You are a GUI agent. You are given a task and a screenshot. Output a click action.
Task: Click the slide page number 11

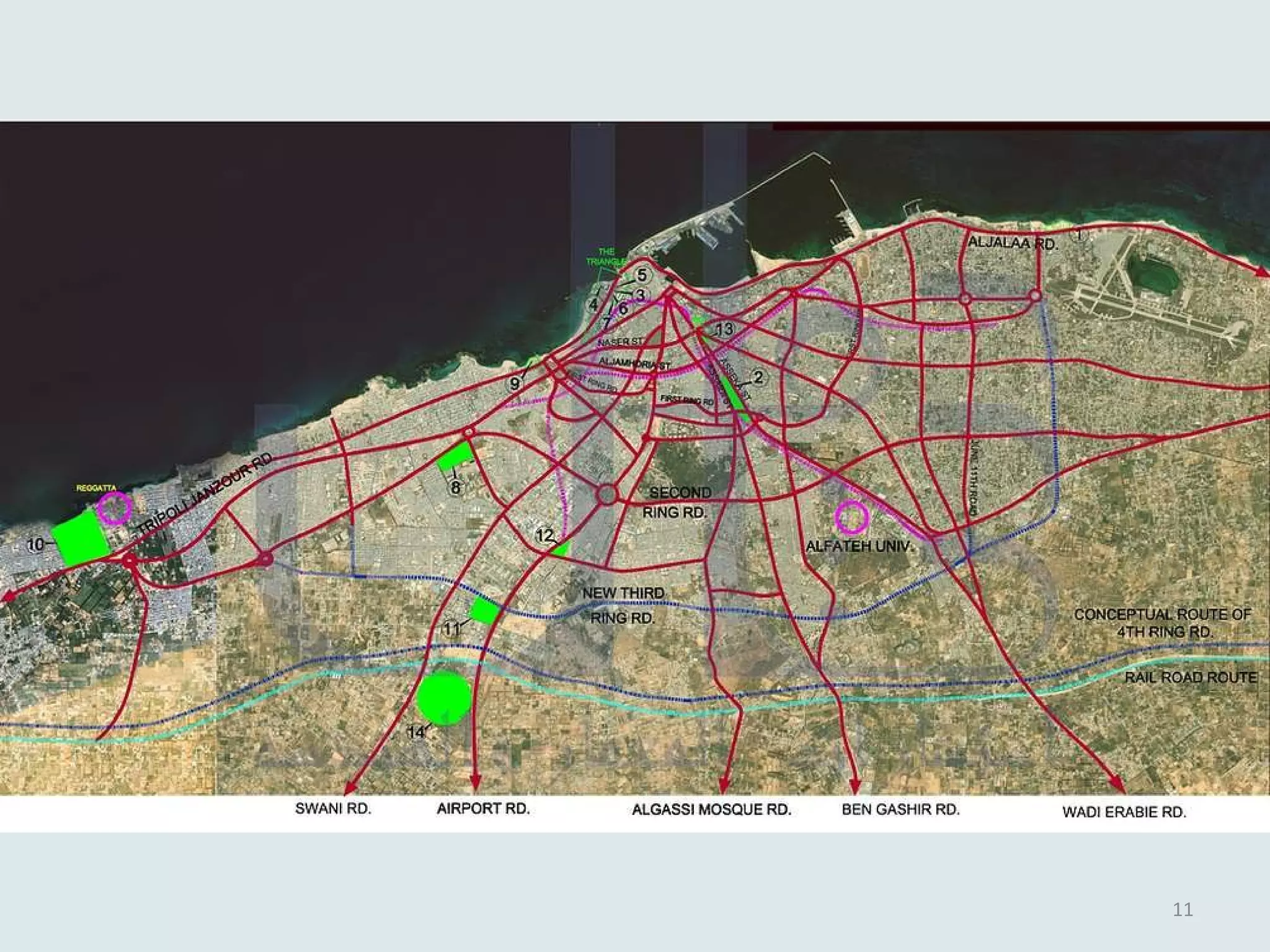[1183, 909]
